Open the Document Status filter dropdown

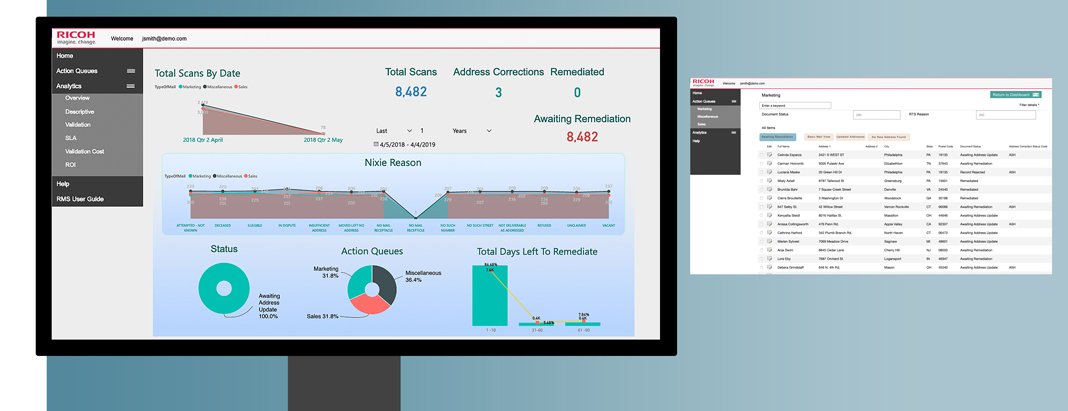(x=877, y=115)
